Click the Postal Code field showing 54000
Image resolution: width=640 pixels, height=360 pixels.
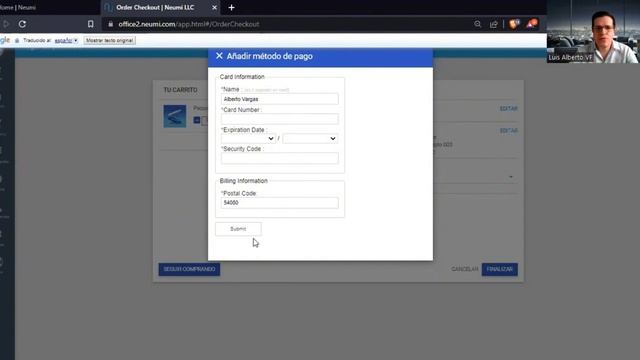coord(280,203)
